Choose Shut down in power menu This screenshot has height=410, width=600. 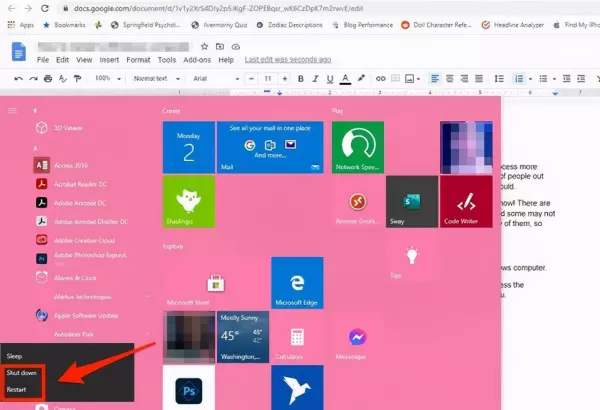pyautogui.click(x=21, y=372)
